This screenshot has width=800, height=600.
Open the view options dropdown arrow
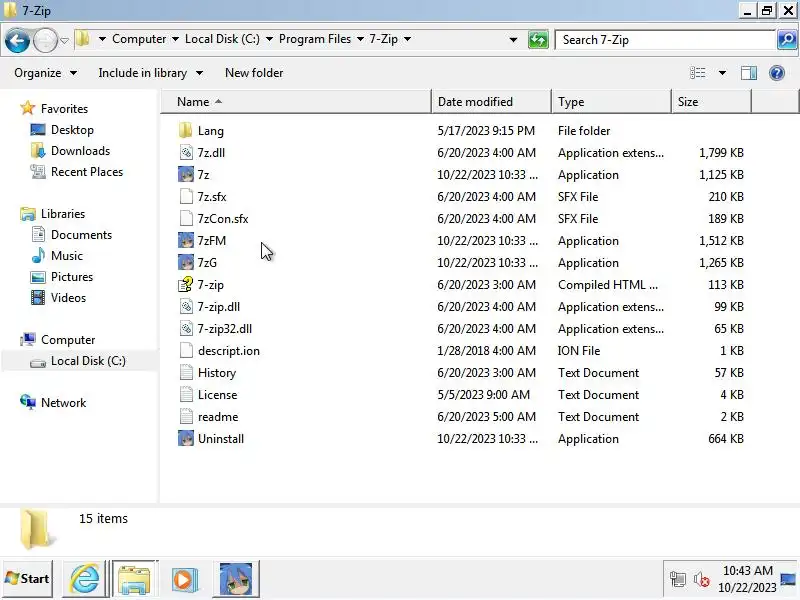tap(722, 73)
